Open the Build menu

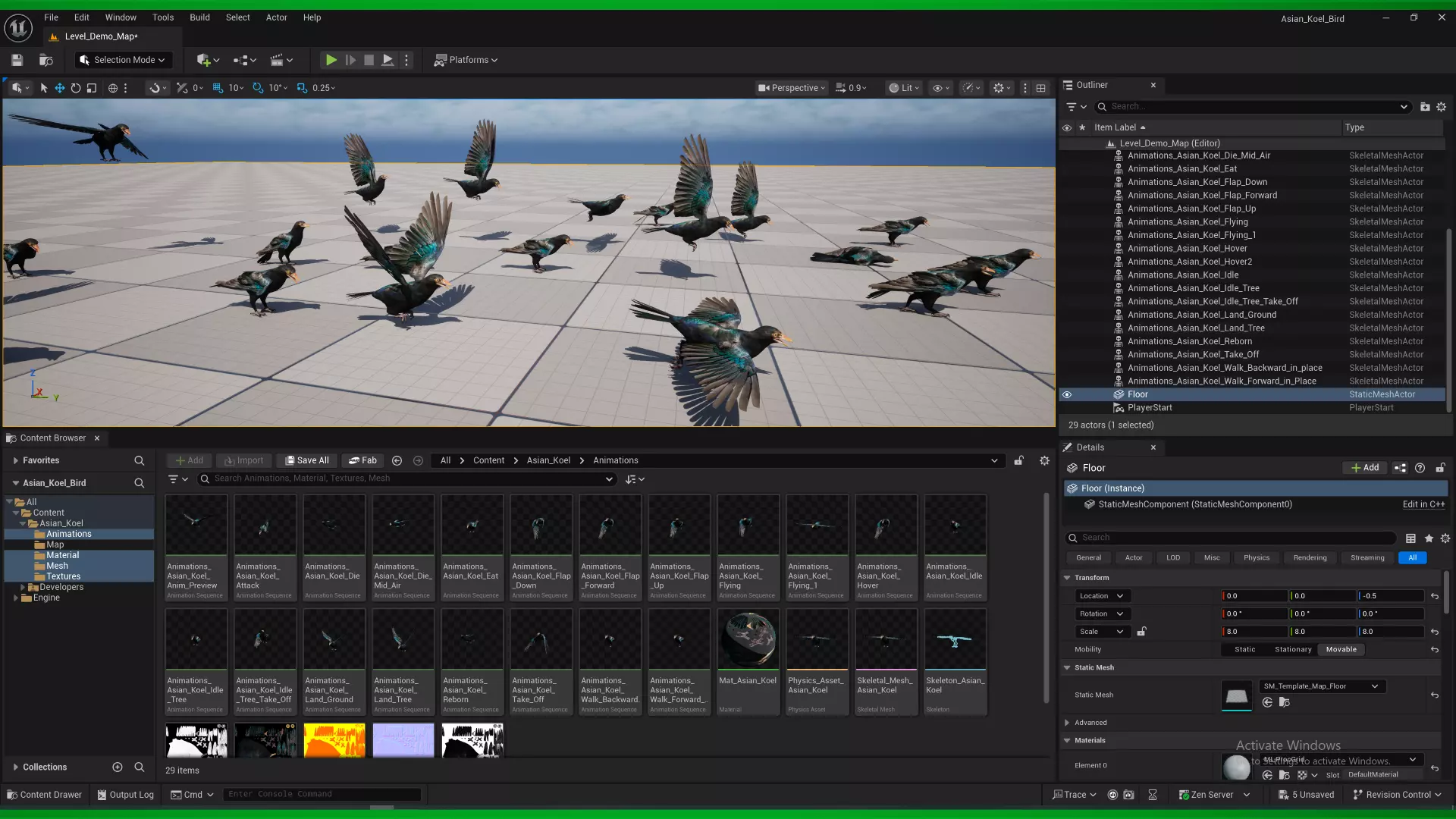199,17
